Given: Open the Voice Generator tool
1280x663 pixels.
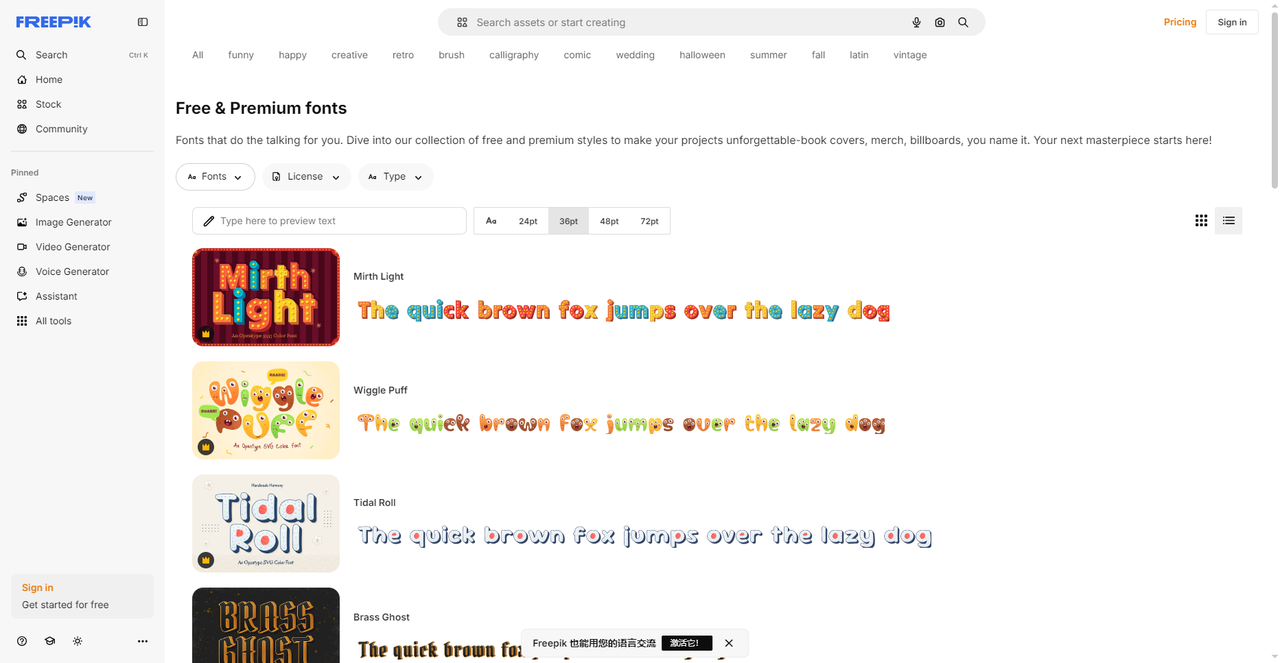Looking at the screenshot, I should (72, 272).
